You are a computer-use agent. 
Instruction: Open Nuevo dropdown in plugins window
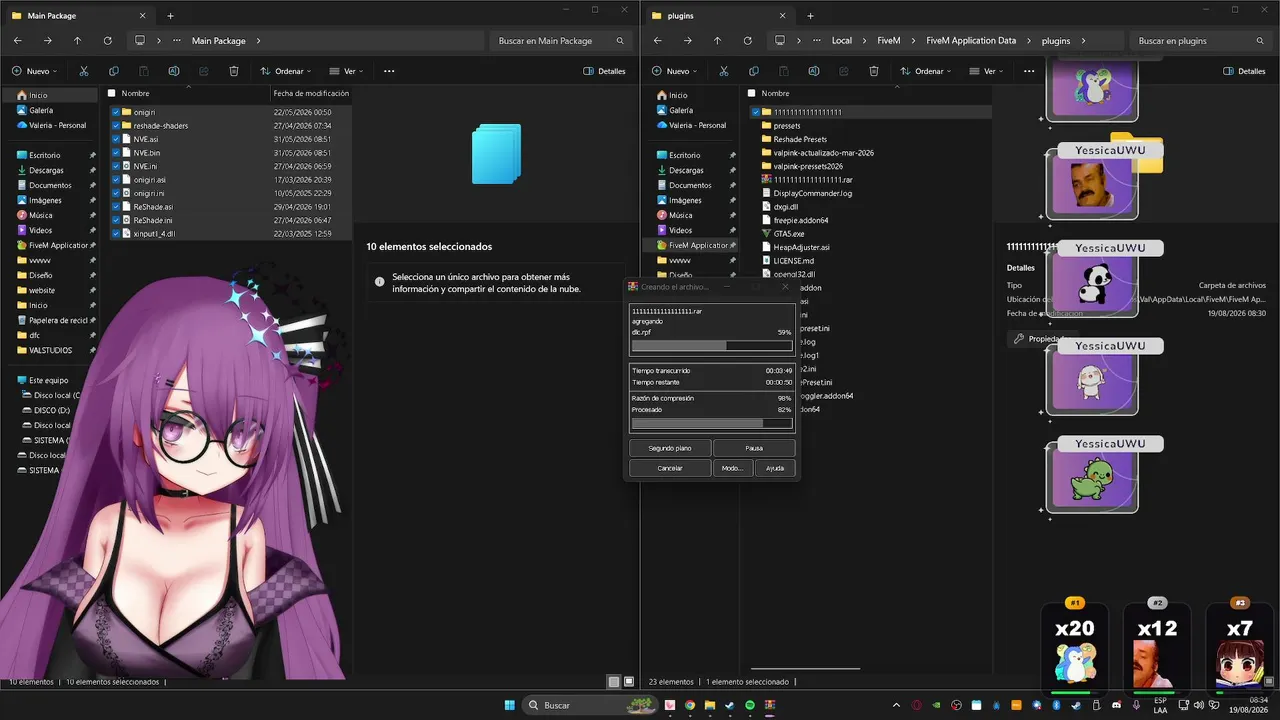tap(675, 71)
